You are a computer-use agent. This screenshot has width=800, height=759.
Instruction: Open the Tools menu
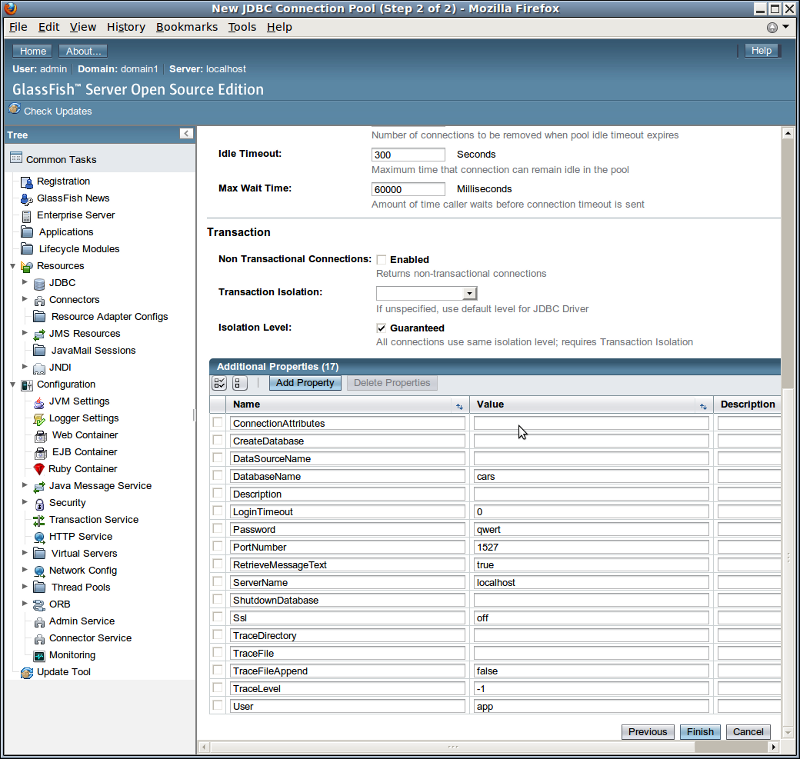[x=242, y=27]
